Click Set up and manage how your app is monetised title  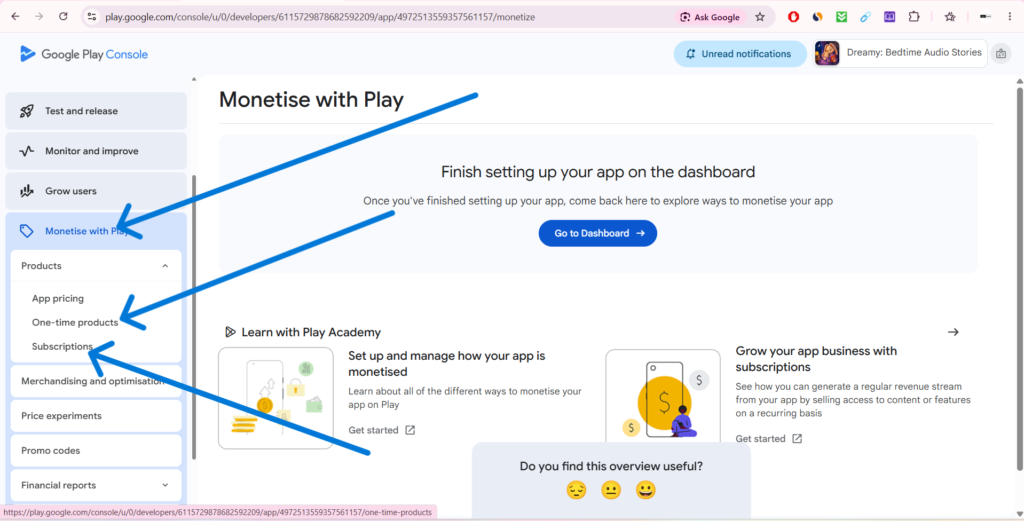tap(447, 364)
